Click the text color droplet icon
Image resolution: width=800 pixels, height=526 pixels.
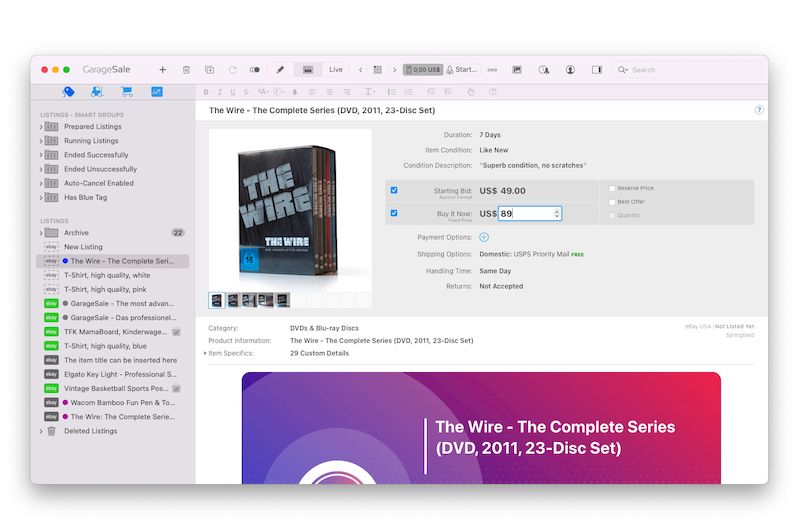click(x=294, y=92)
